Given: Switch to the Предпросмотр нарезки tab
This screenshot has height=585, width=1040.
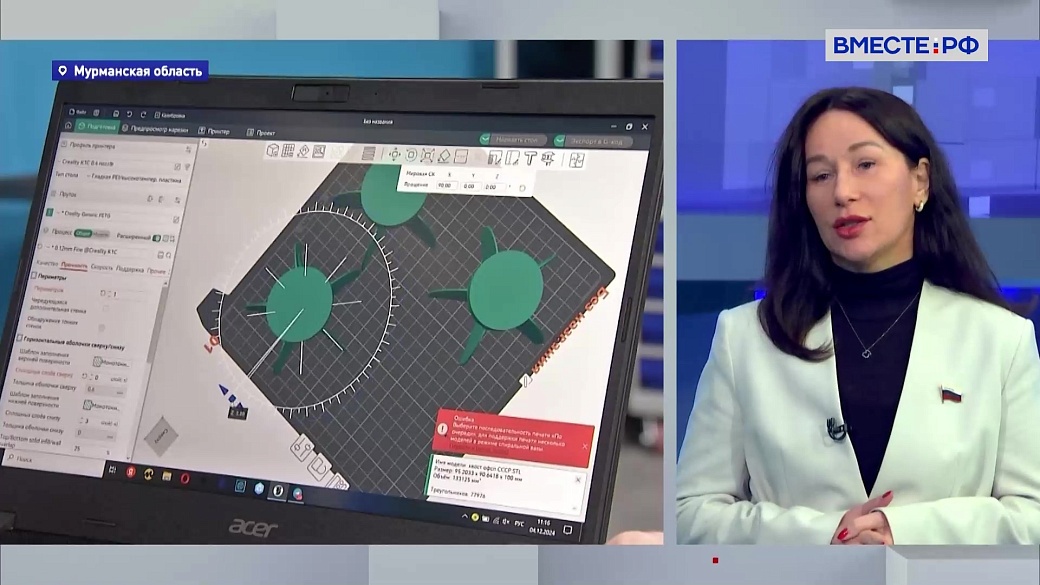Looking at the screenshot, I should [x=157, y=128].
